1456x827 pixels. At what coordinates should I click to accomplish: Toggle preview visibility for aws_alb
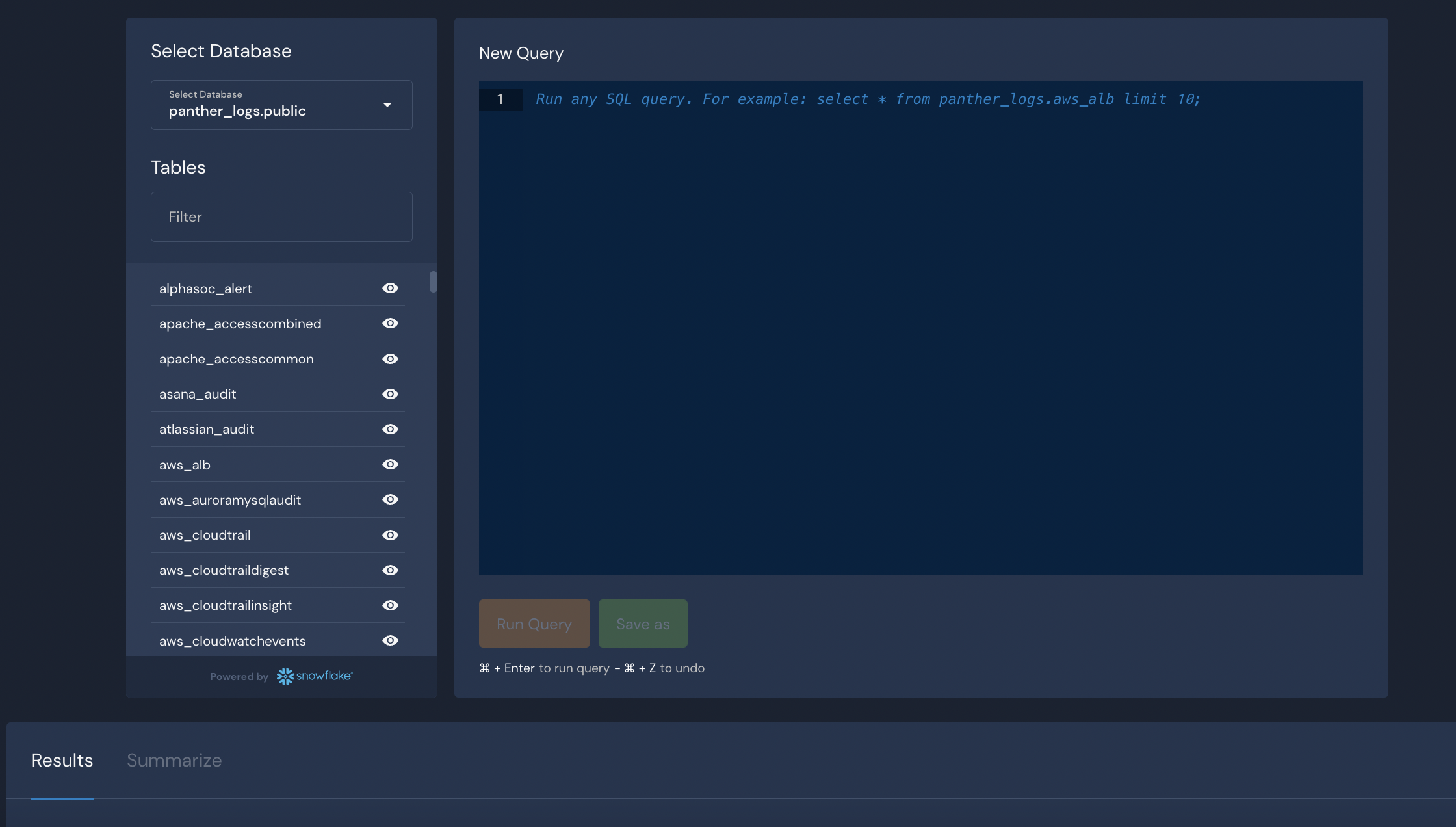click(390, 464)
